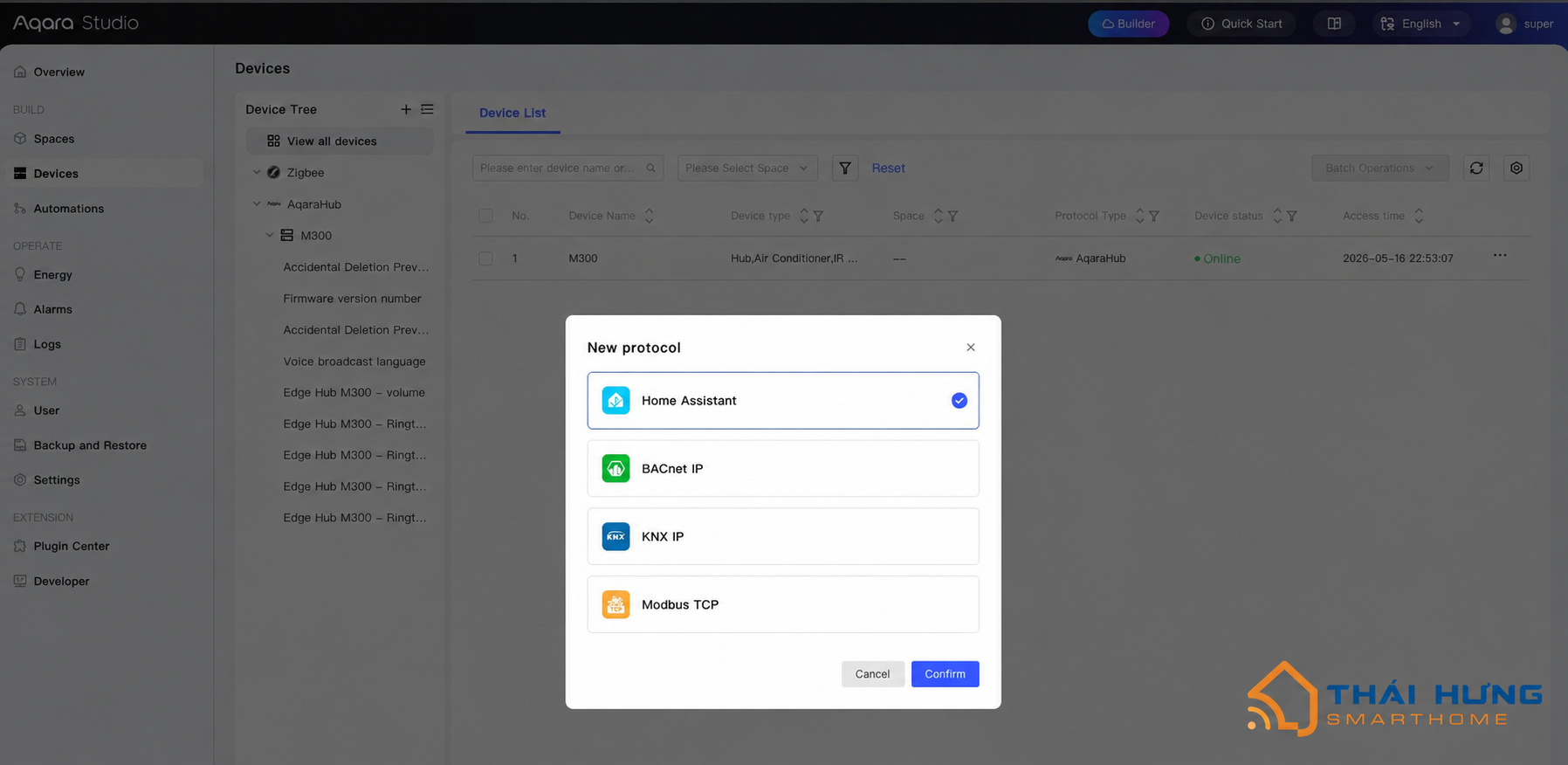
Task: Open the Builder mode
Action: 1128,24
